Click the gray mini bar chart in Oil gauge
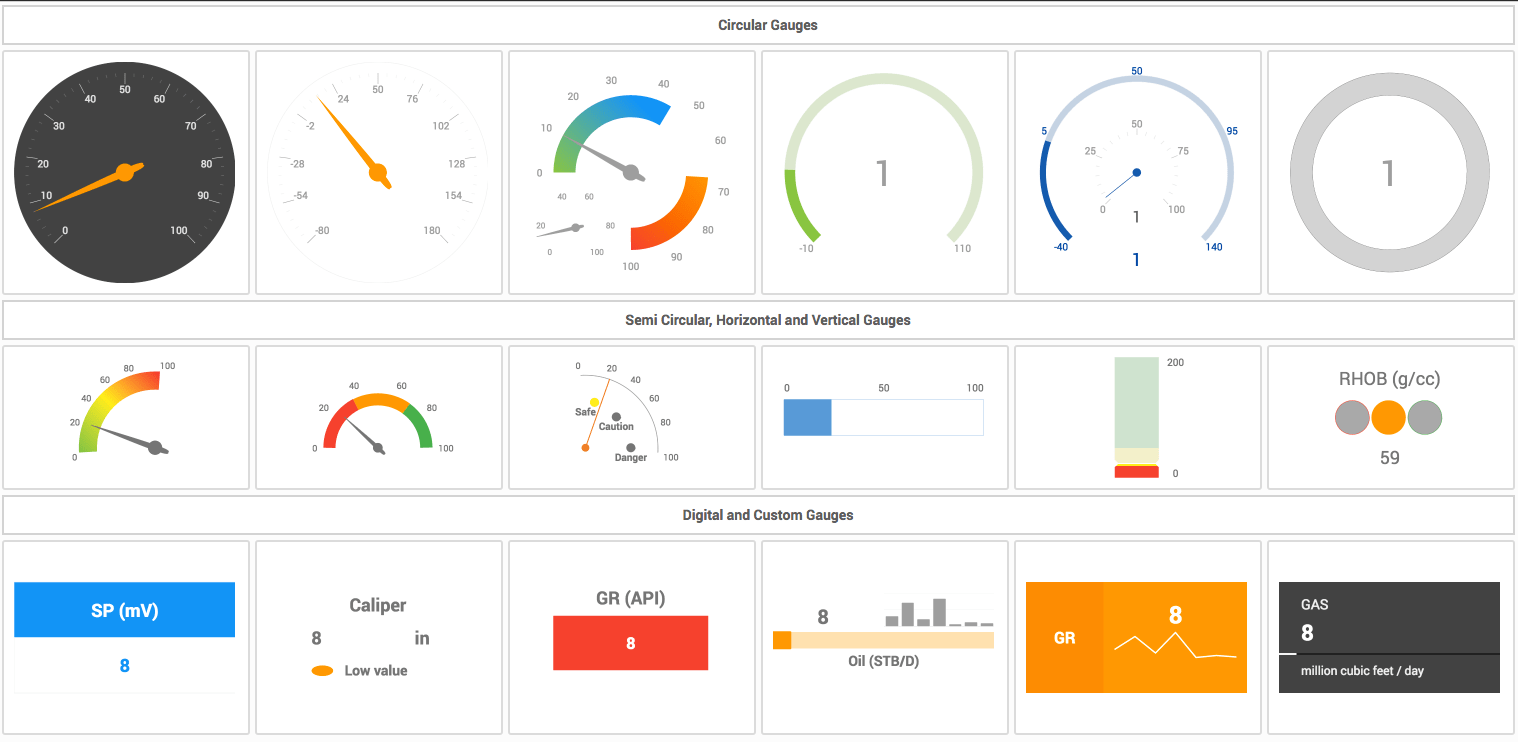 click(x=939, y=613)
